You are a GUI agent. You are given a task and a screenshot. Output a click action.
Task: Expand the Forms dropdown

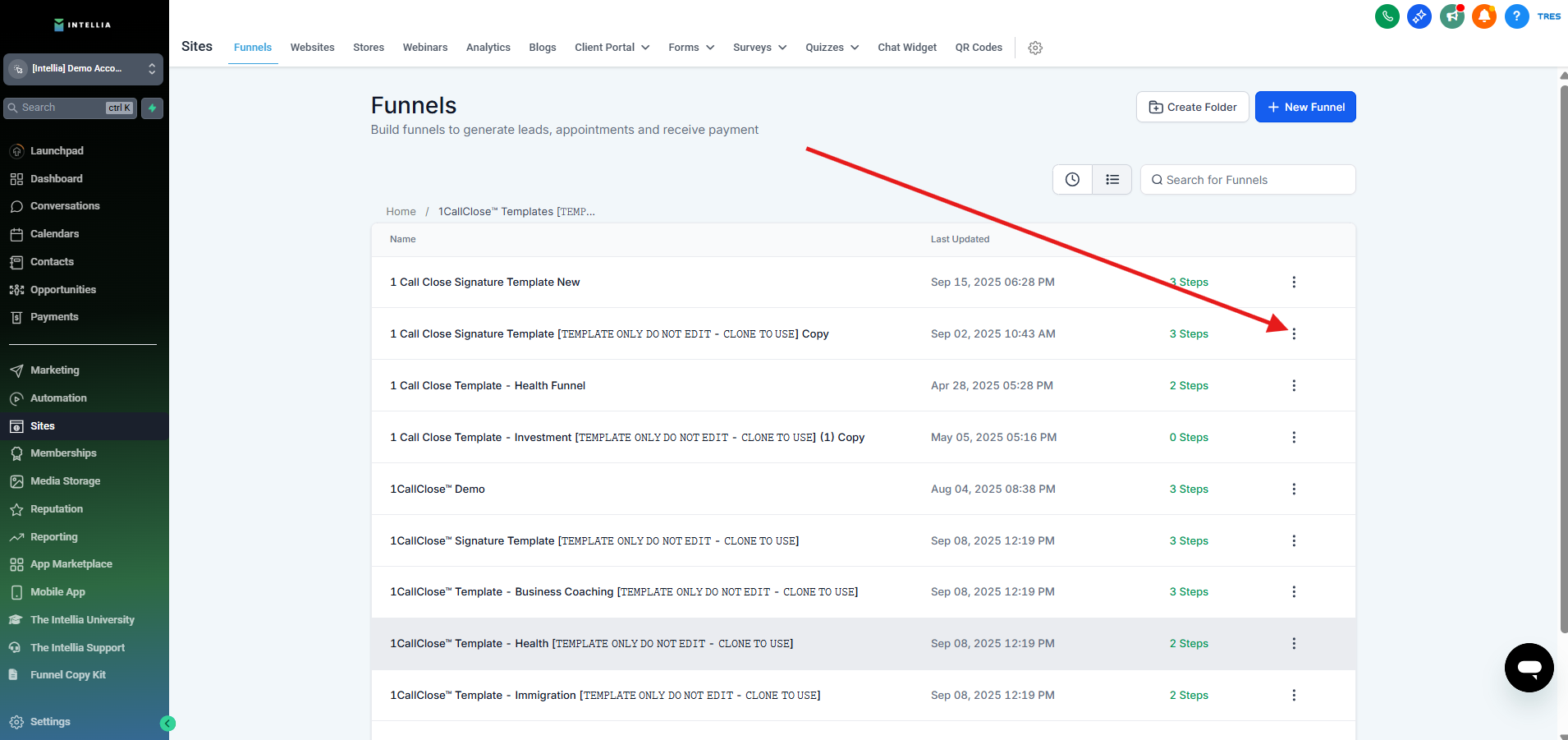pyautogui.click(x=691, y=48)
